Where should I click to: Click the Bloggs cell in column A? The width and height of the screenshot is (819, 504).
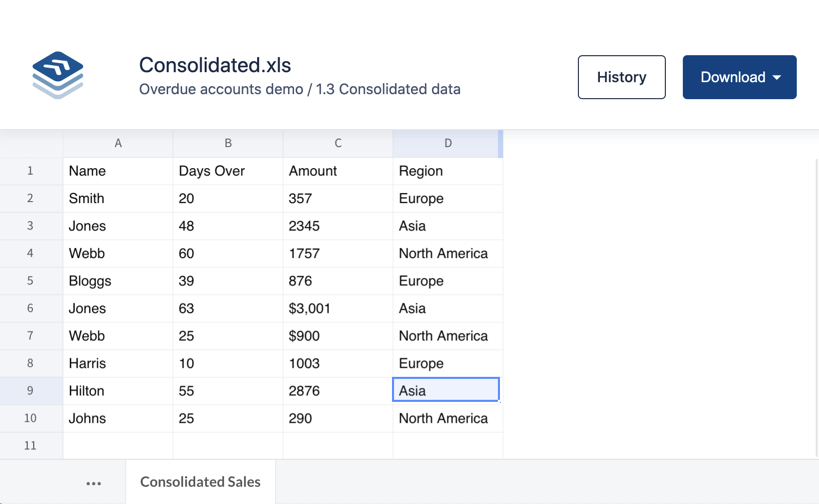click(x=118, y=281)
